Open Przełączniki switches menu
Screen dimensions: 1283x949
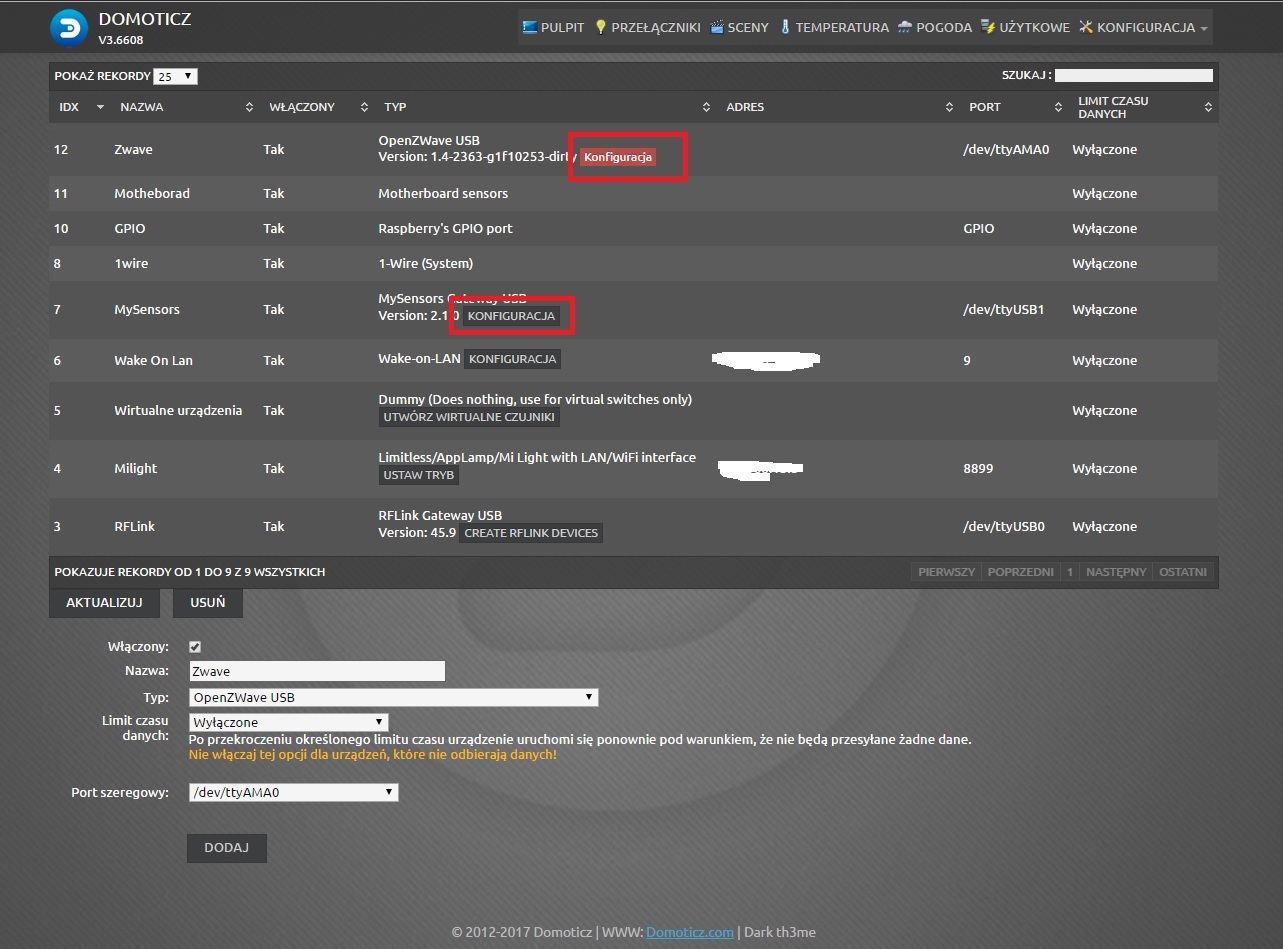tap(647, 27)
